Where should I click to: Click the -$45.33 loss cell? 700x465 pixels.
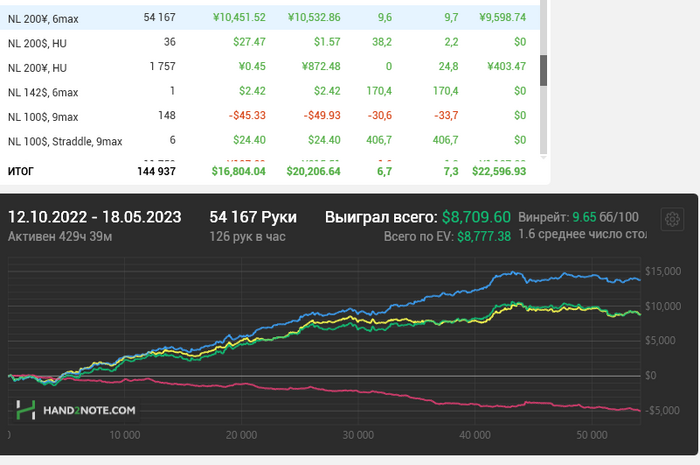(x=247, y=116)
